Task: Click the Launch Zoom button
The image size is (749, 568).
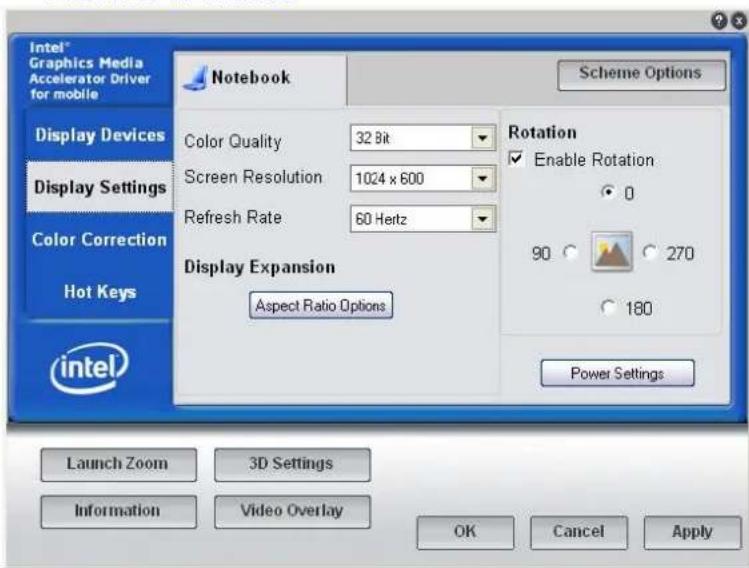Action: pyautogui.click(x=118, y=464)
